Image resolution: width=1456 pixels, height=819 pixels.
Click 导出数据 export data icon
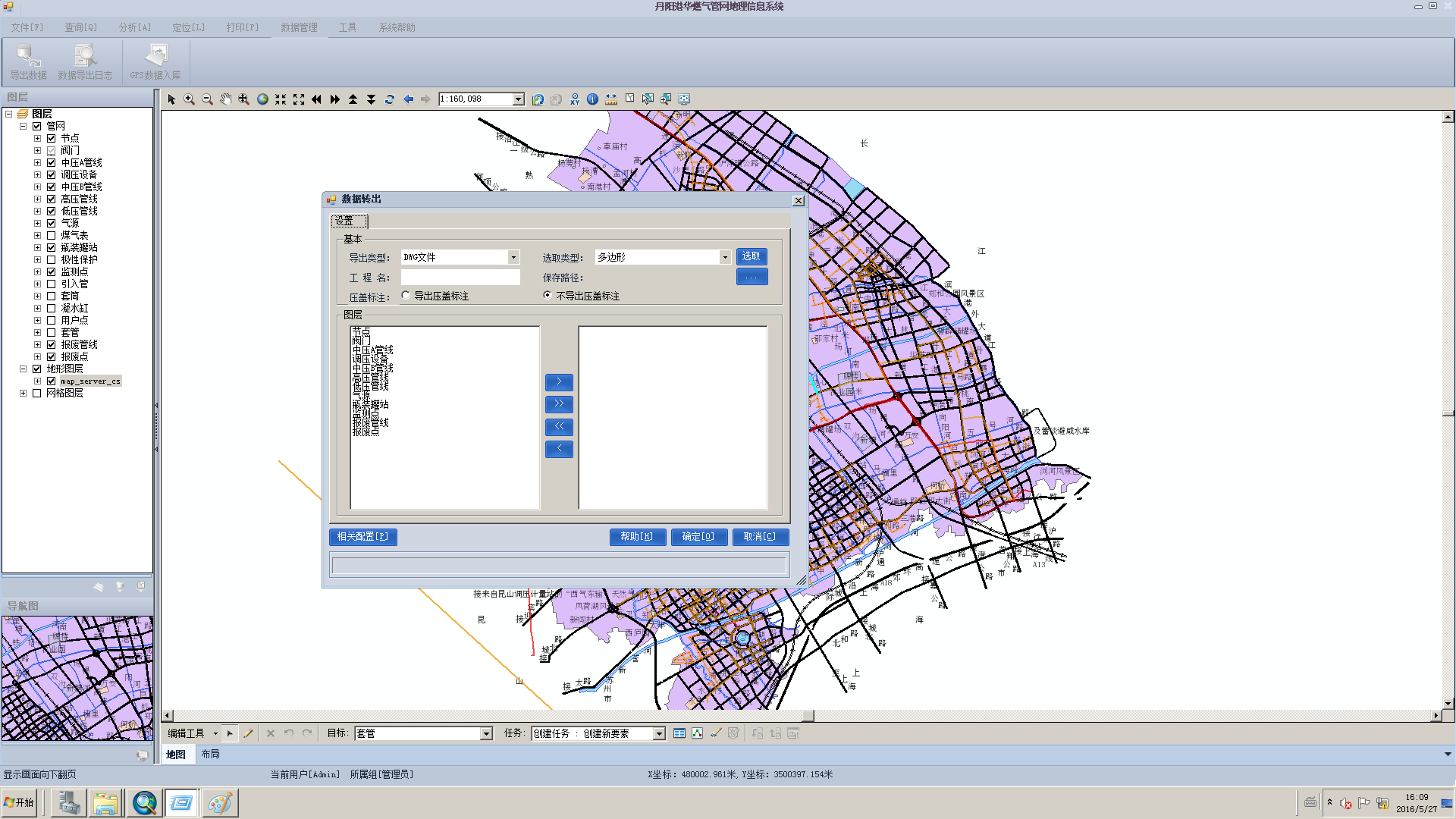[29, 62]
